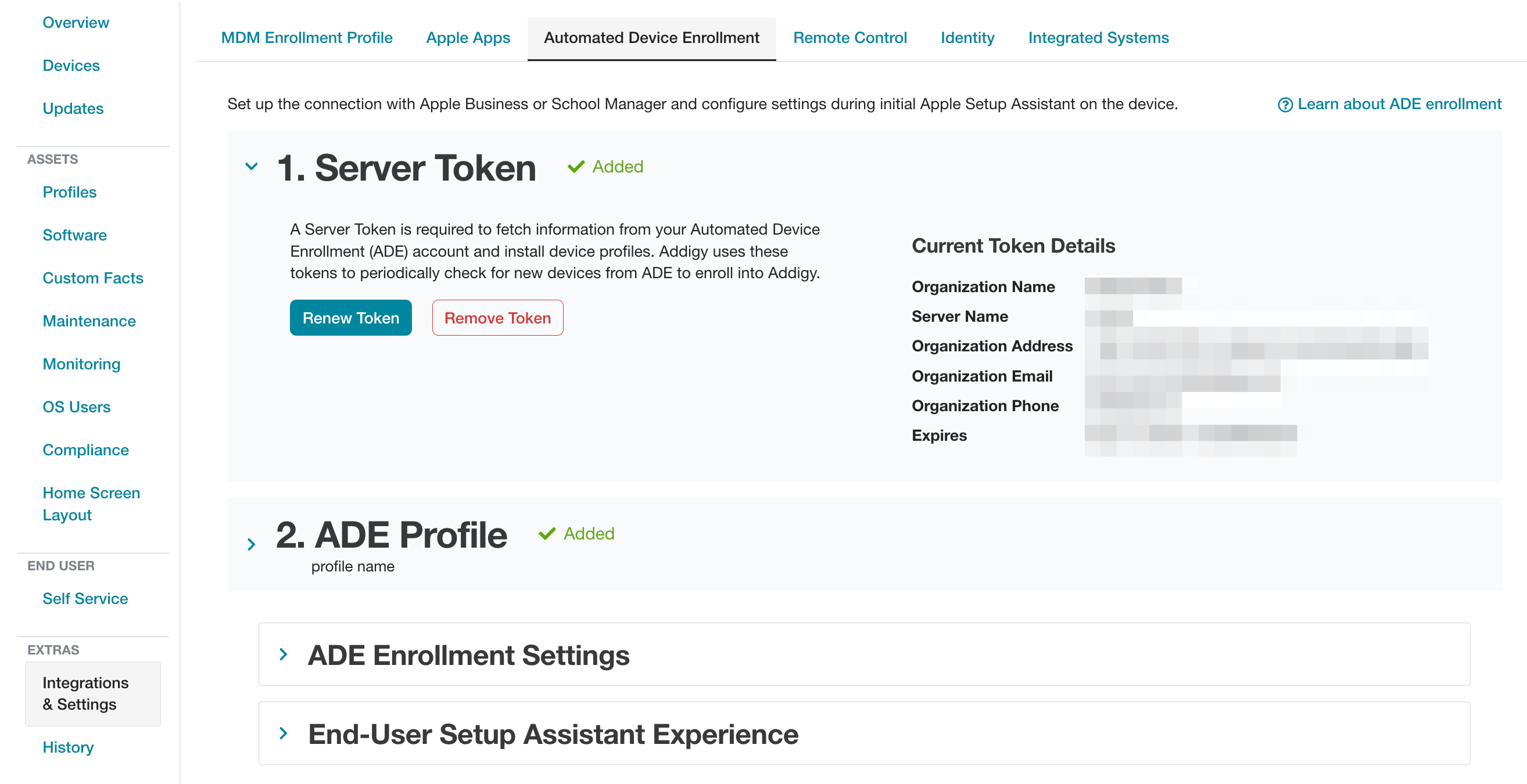Open Profiles under Assets
Image resolution: width=1527 pixels, height=784 pixels.
[69, 192]
